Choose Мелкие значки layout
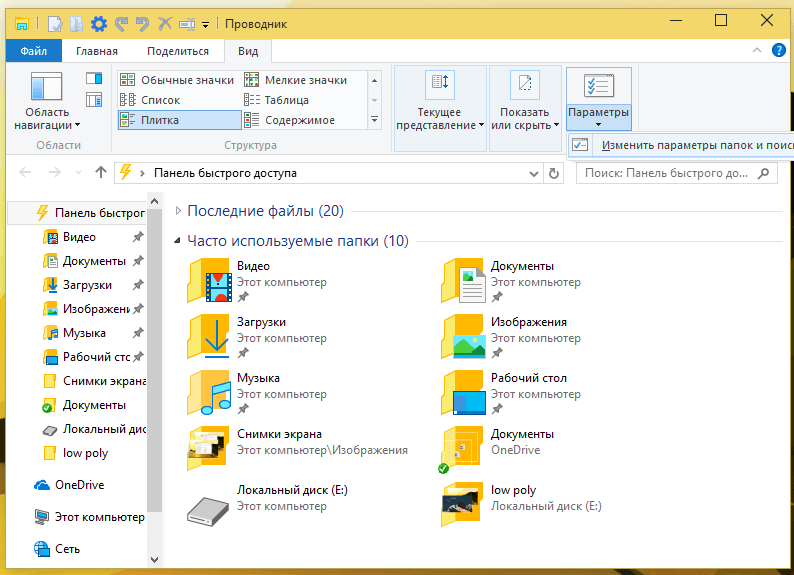 (296, 80)
